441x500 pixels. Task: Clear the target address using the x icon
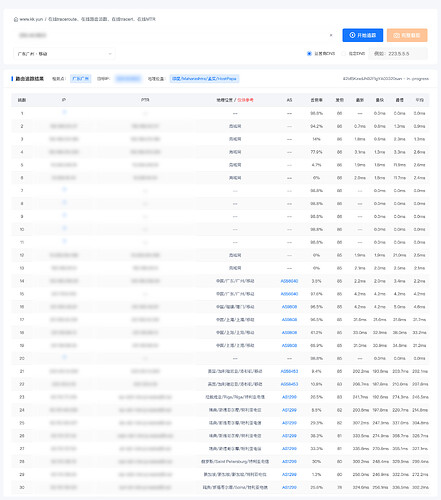tap(331, 35)
